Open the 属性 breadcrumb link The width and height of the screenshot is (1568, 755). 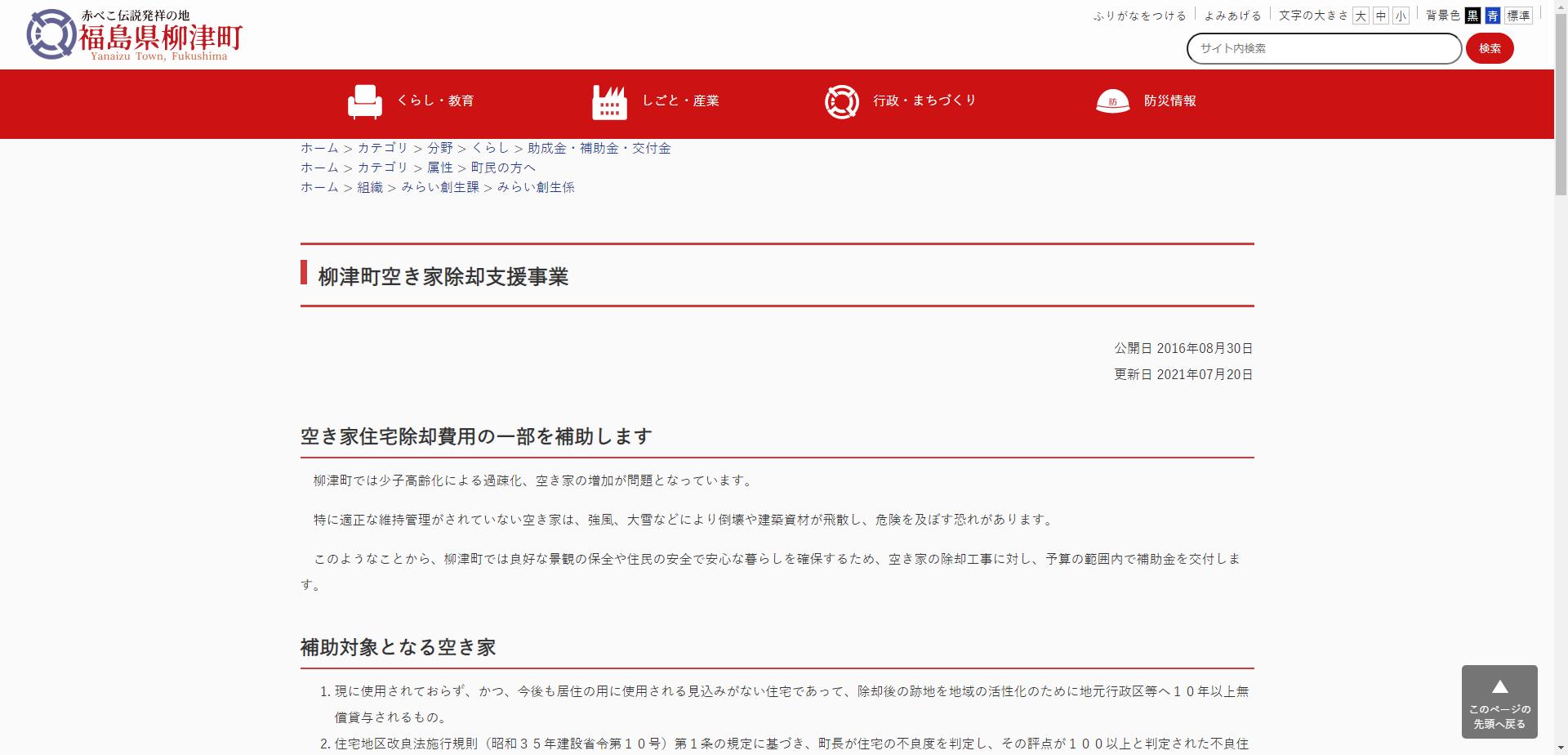pos(440,168)
